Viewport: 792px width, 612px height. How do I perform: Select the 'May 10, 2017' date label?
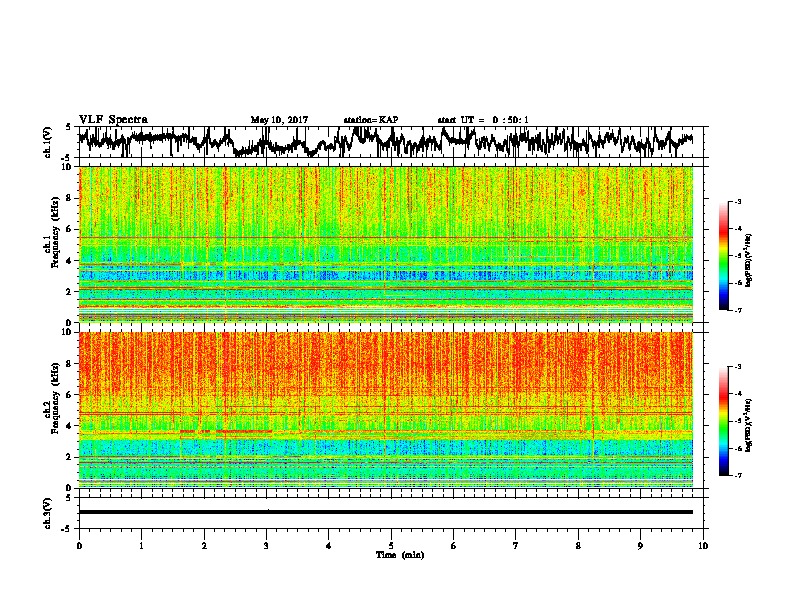pos(279,120)
